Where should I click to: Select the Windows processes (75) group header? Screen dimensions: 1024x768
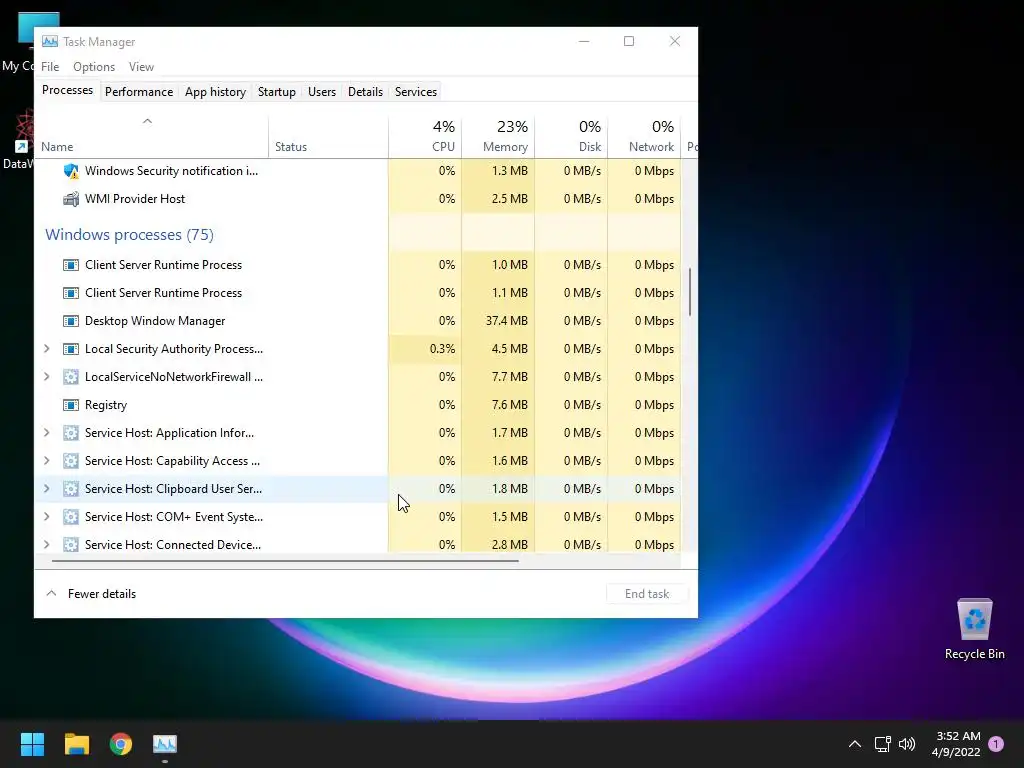click(x=129, y=234)
